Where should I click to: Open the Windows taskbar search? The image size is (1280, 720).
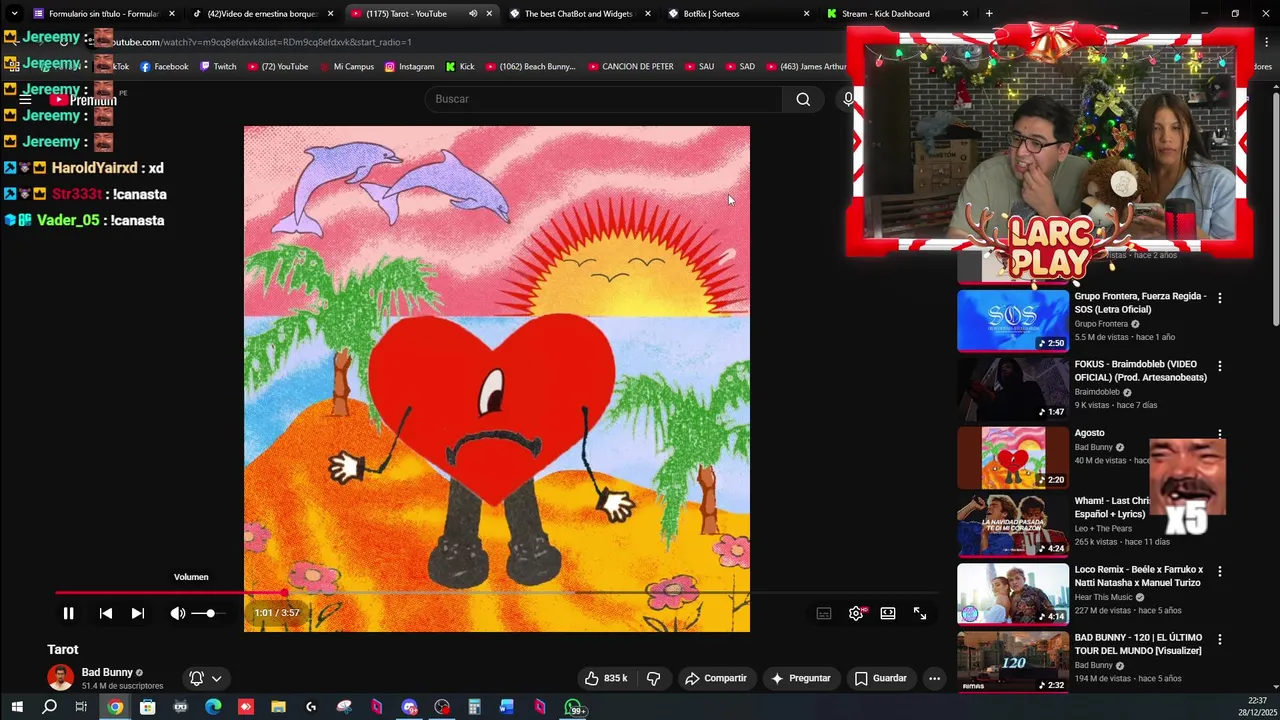tap(49, 707)
